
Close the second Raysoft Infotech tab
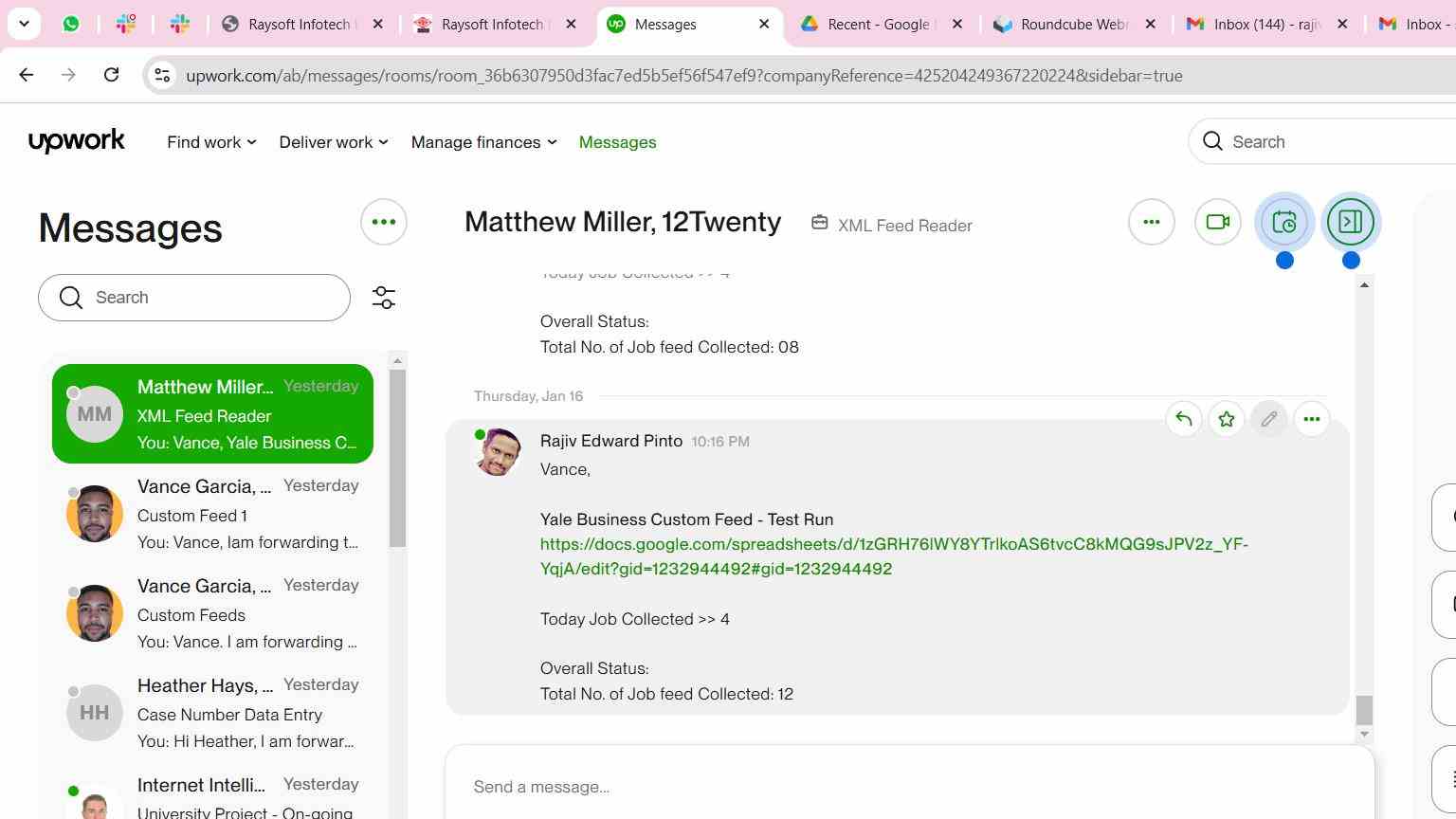571,25
